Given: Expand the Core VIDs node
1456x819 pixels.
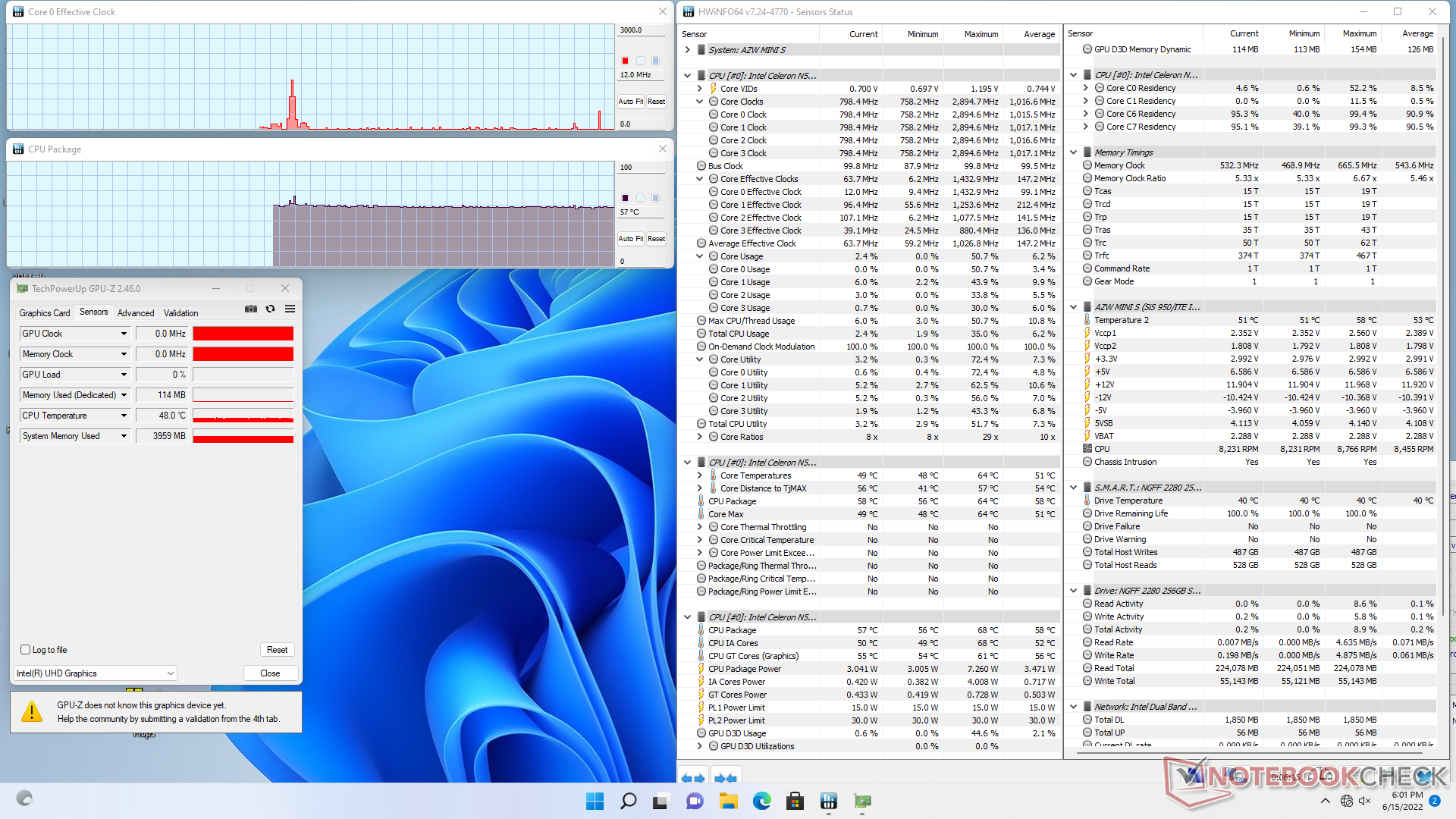Looking at the screenshot, I should point(699,89).
